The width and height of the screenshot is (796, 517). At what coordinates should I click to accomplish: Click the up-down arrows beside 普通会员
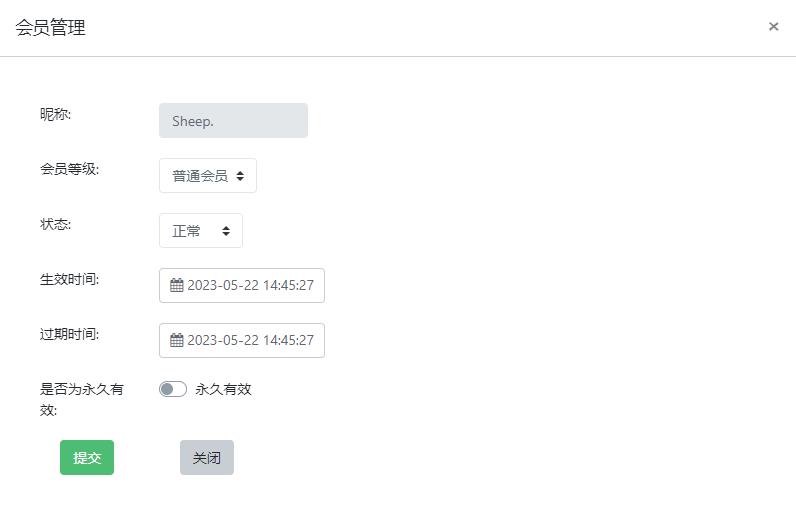point(240,176)
